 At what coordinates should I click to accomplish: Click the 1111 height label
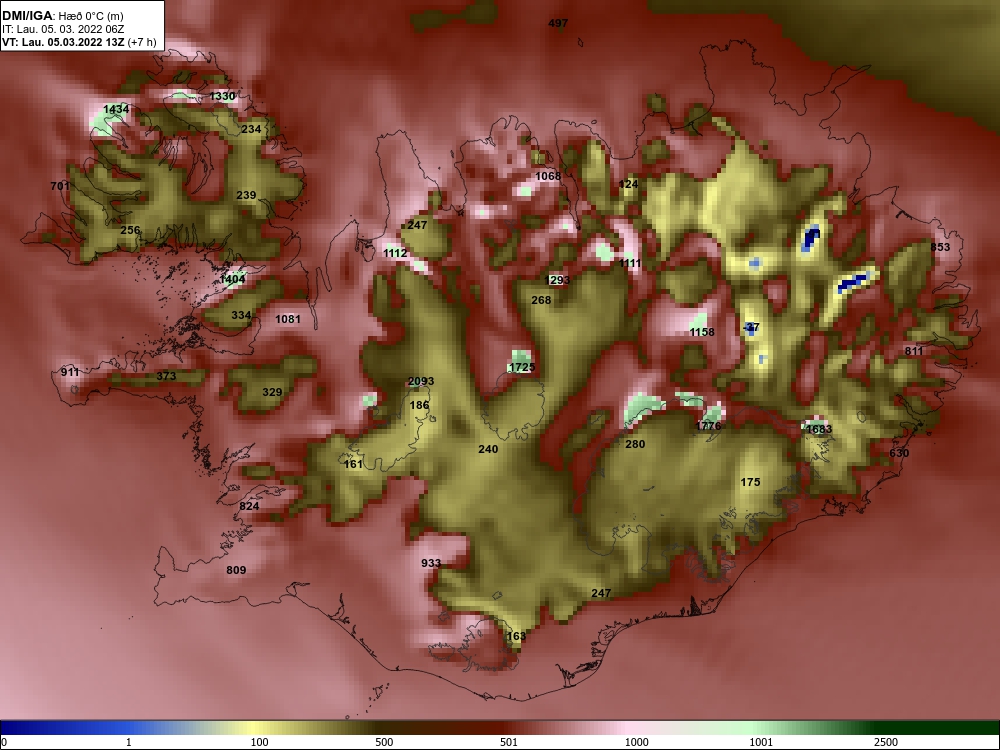[630, 263]
